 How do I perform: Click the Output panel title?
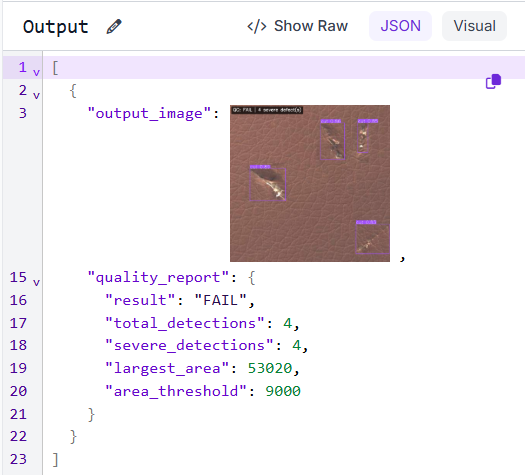tap(56, 26)
